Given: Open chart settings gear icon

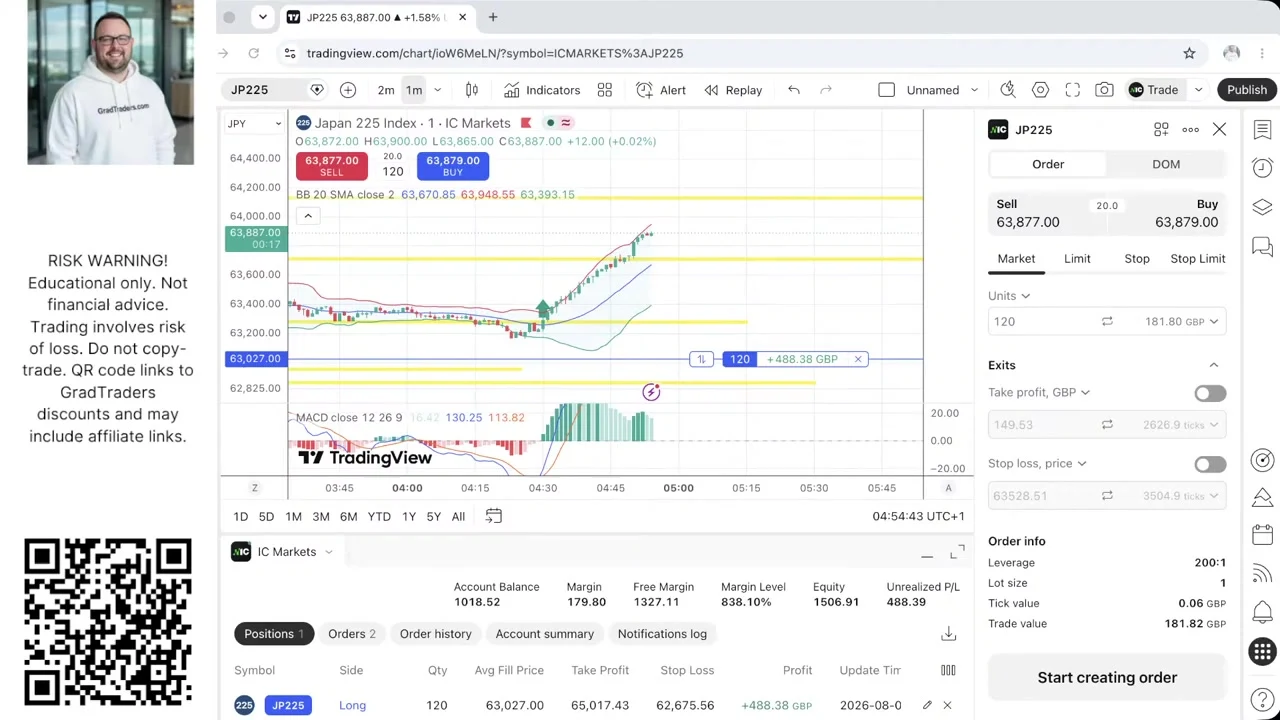Looking at the screenshot, I should coord(1040,90).
